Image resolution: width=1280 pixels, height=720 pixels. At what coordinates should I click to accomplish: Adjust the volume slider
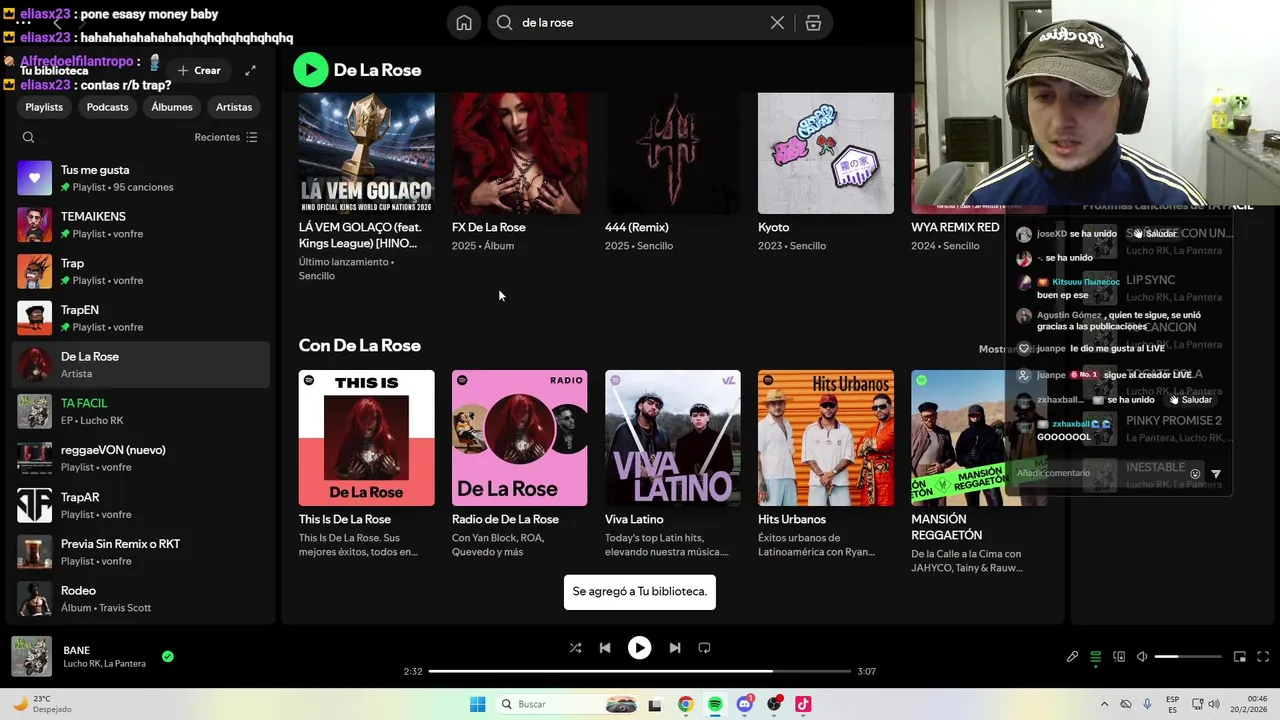point(1188,657)
